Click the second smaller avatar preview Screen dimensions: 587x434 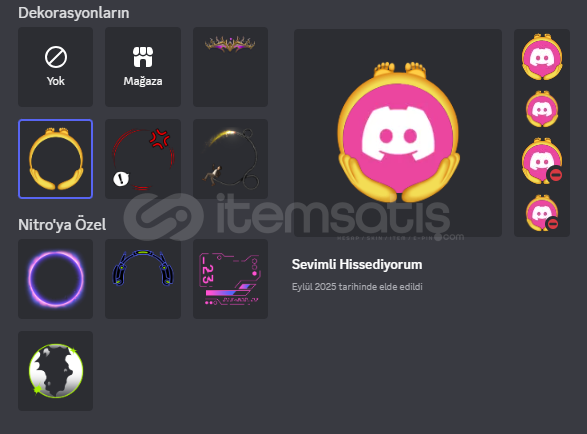click(x=542, y=109)
